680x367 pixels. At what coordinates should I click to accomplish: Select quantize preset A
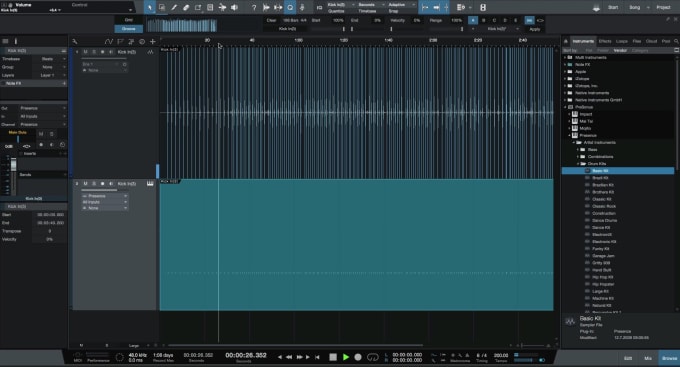coord(473,20)
